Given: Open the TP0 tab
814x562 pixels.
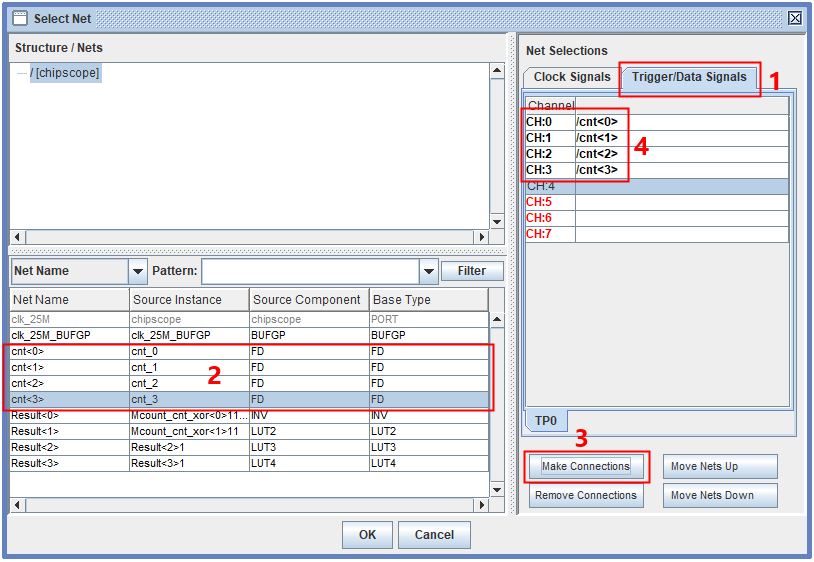Looking at the screenshot, I should [x=545, y=421].
